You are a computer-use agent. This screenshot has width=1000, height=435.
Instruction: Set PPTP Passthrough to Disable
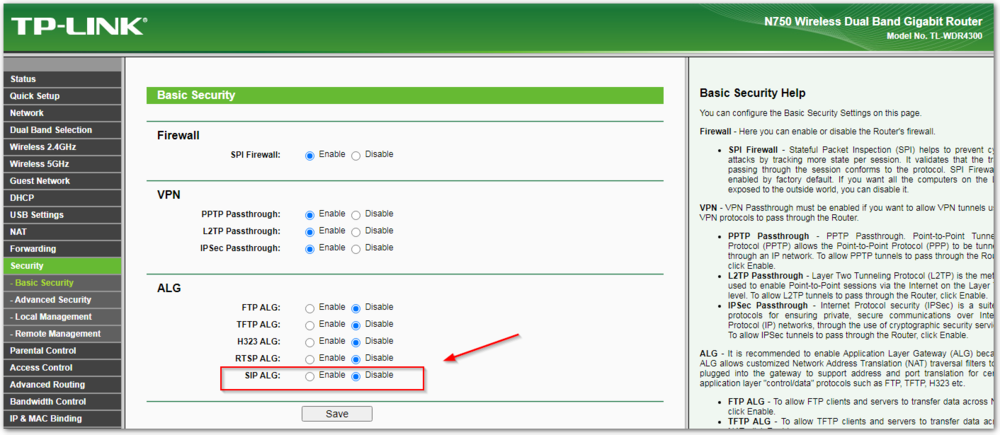tap(356, 214)
